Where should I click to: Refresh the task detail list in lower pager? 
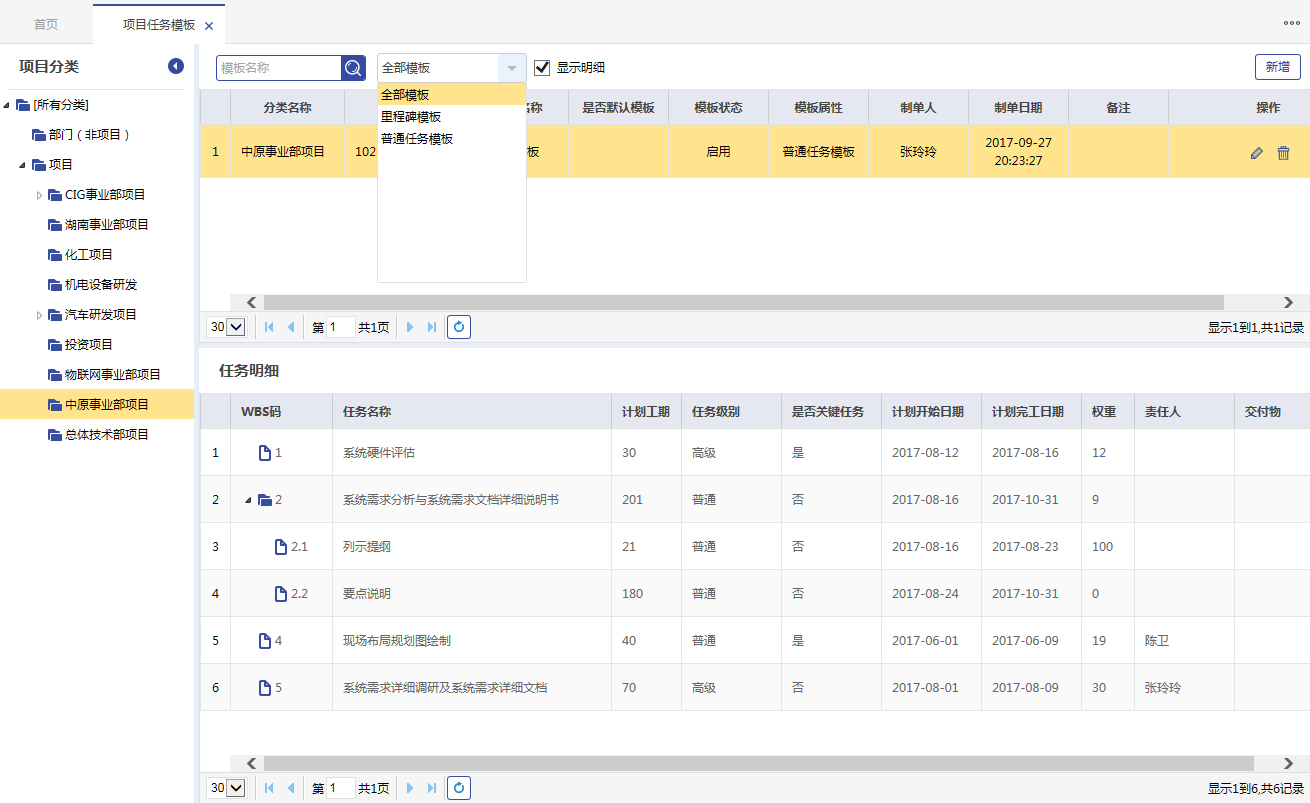coord(459,788)
